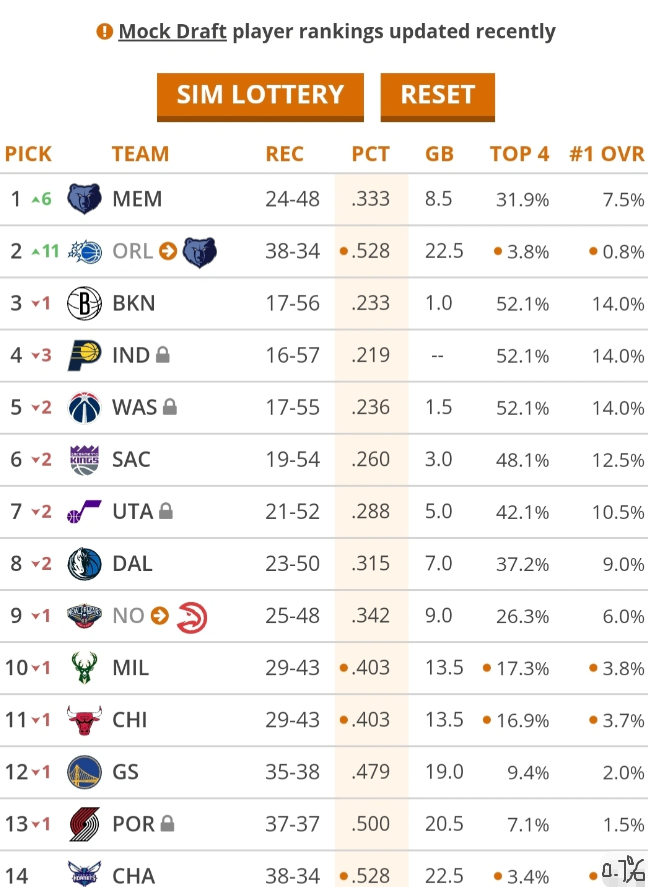Open the Mock Draft link
The image size is (648, 887).
coord(172,31)
